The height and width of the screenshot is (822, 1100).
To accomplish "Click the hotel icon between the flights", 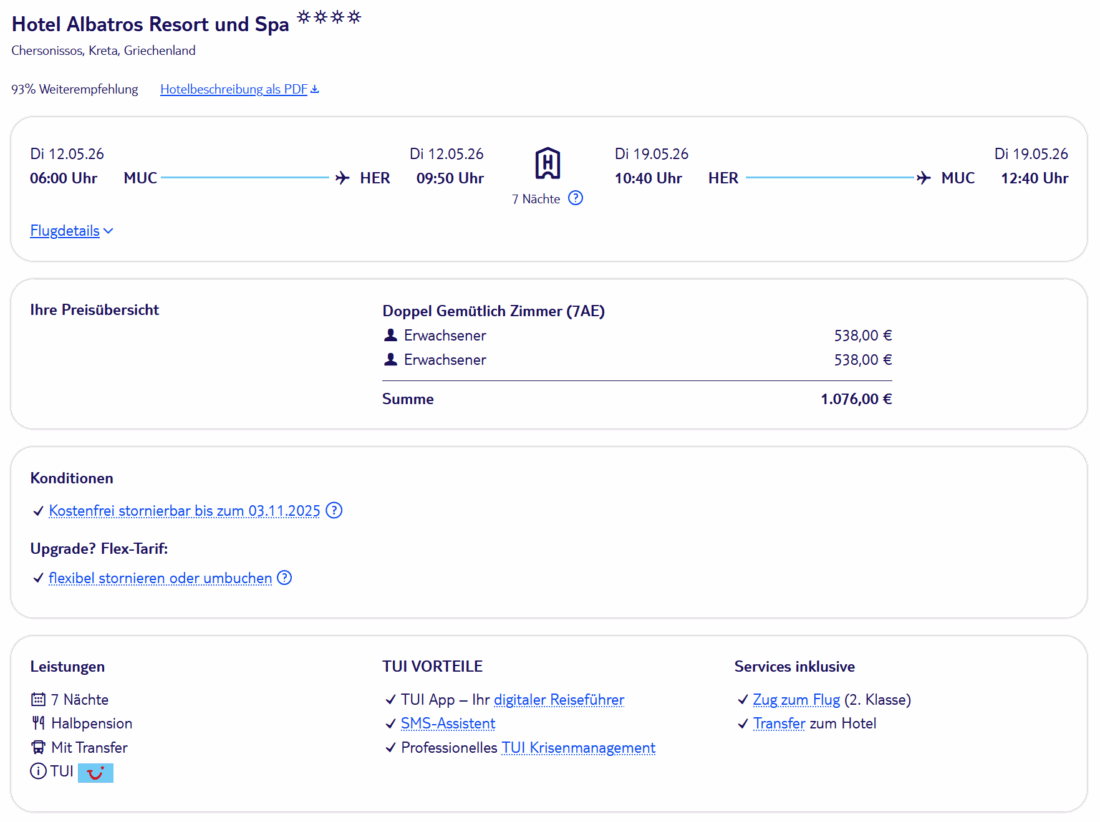I will (547, 163).
